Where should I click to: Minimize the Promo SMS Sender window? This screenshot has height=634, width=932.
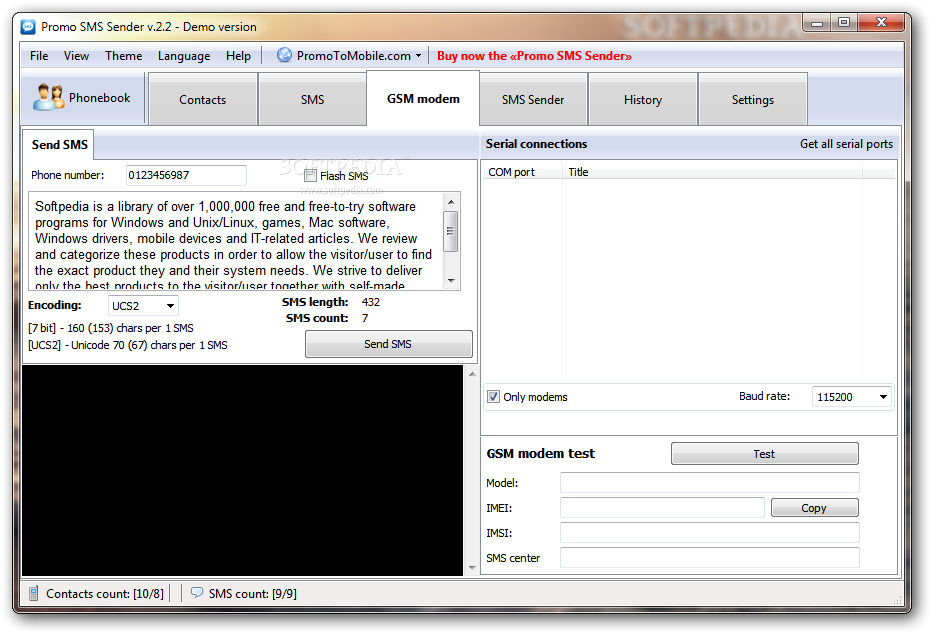(817, 23)
